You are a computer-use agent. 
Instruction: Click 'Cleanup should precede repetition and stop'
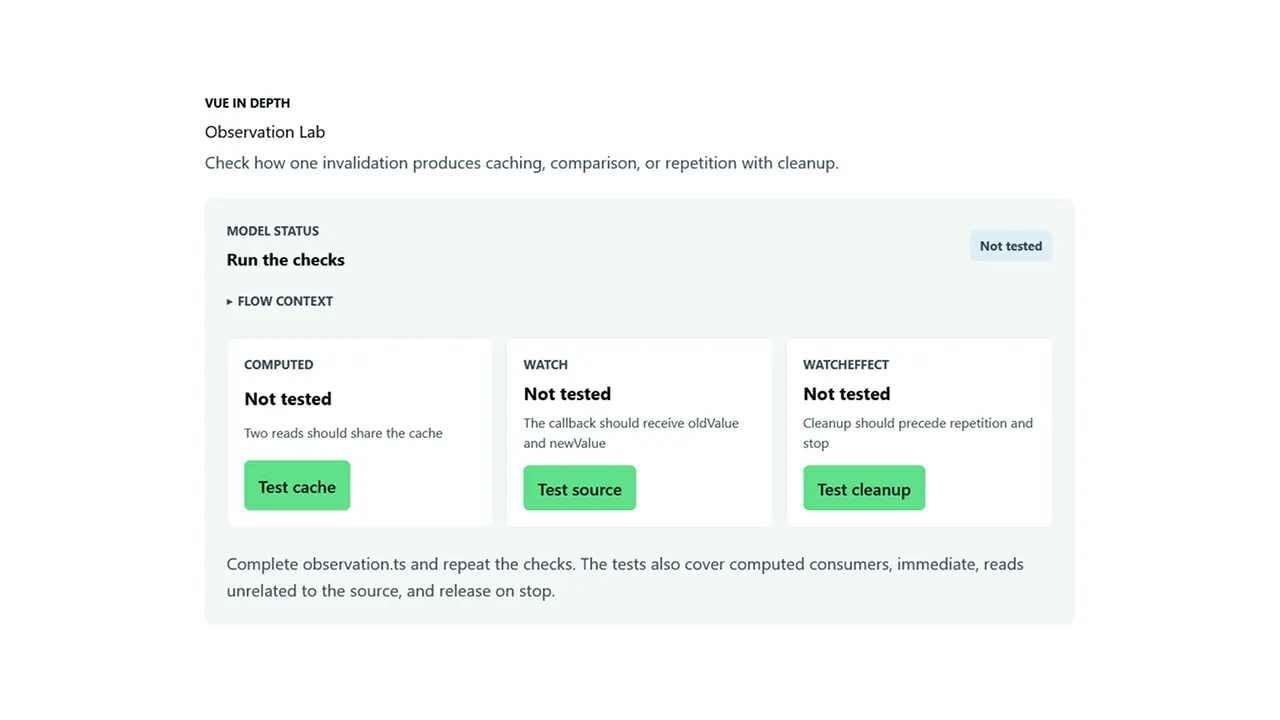(918, 433)
